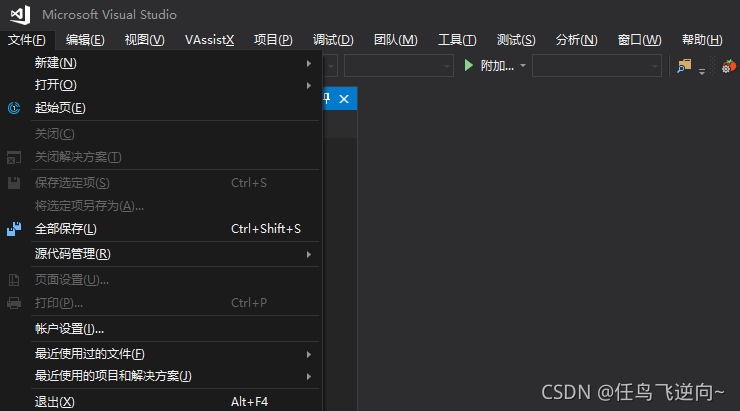Toggle the pin icon on the panel tab

[327, 99]
